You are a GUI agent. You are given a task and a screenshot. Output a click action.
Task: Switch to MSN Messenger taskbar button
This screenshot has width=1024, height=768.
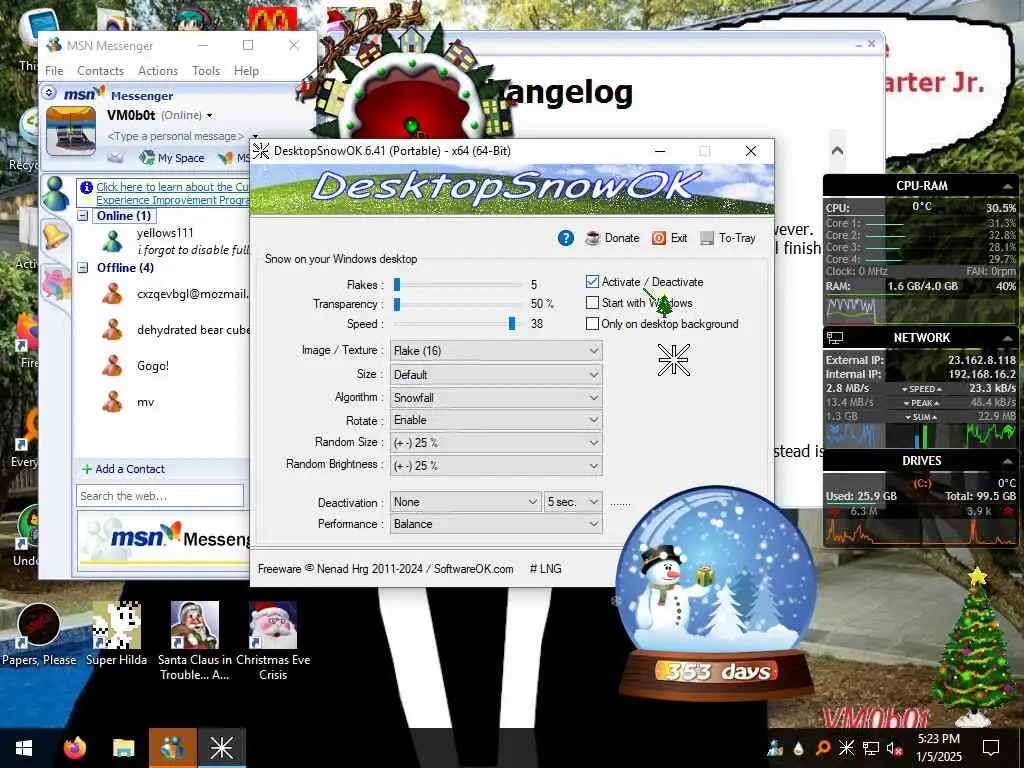pyautogui.click(x=172, y=748)
